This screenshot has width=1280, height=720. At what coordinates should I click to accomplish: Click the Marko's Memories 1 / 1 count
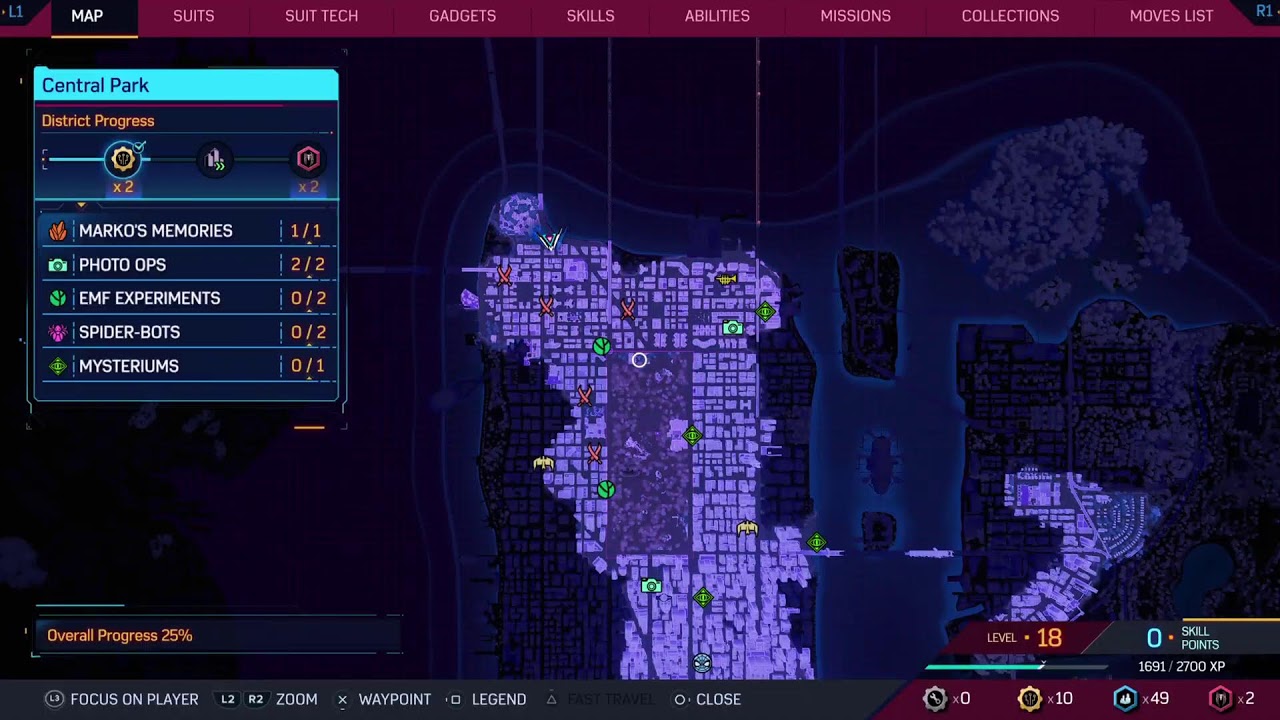(x=306, y=231)
